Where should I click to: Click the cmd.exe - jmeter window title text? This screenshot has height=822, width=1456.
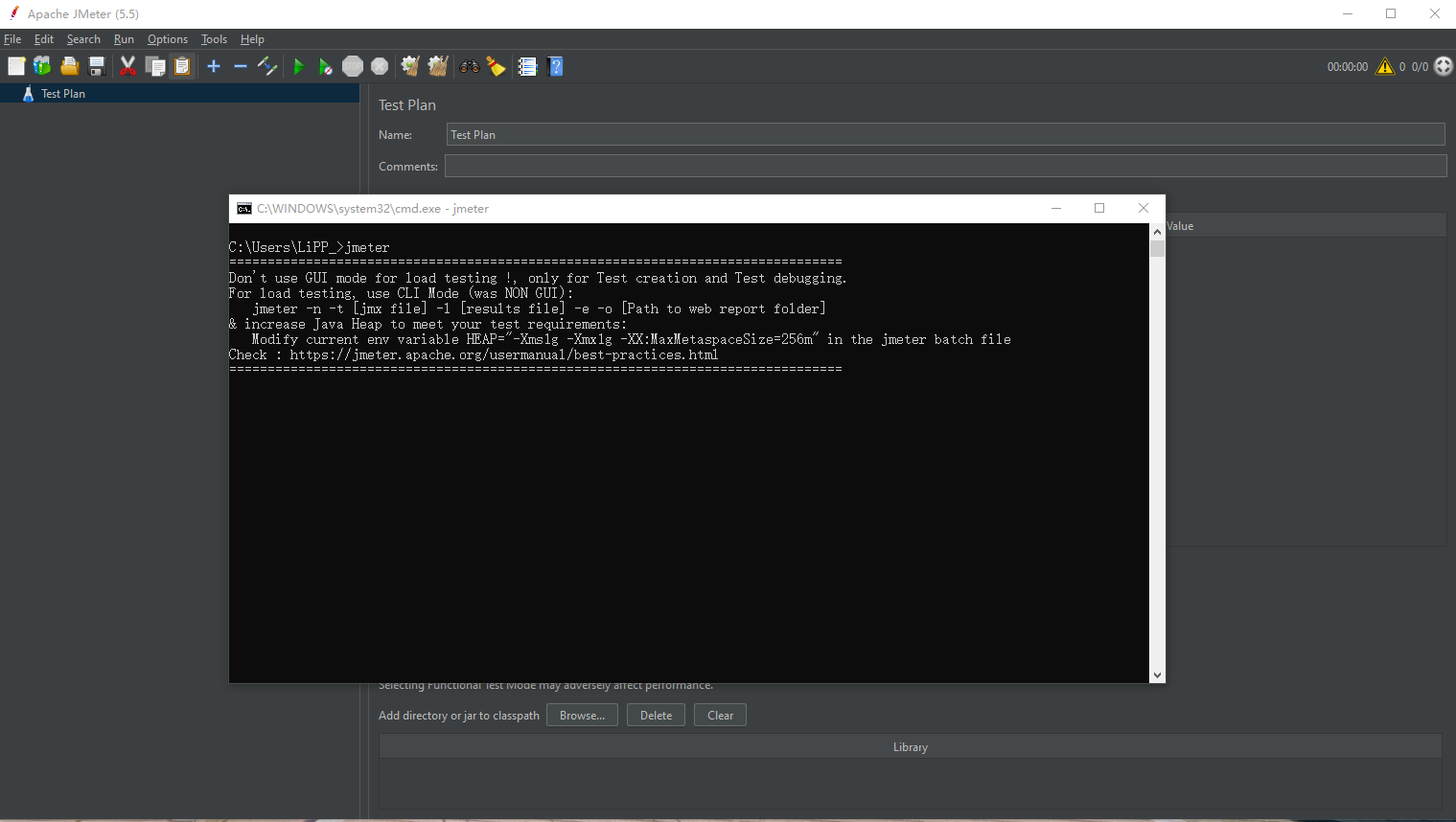tap(373, 208)
